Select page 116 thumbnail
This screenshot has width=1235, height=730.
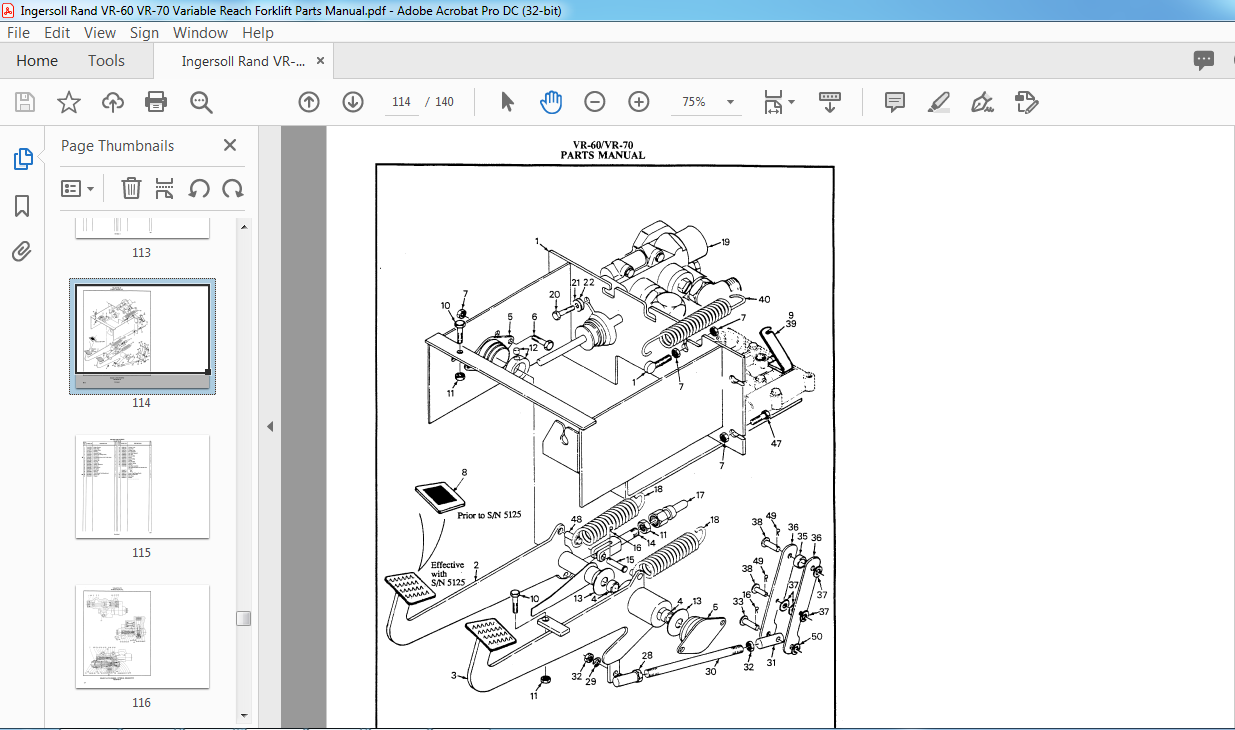tap(142, 636)
